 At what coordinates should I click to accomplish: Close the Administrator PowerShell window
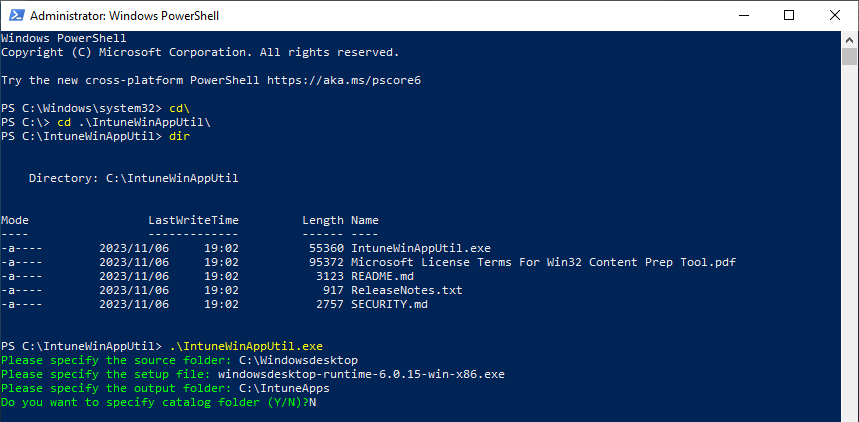click(x=835, y=15)
